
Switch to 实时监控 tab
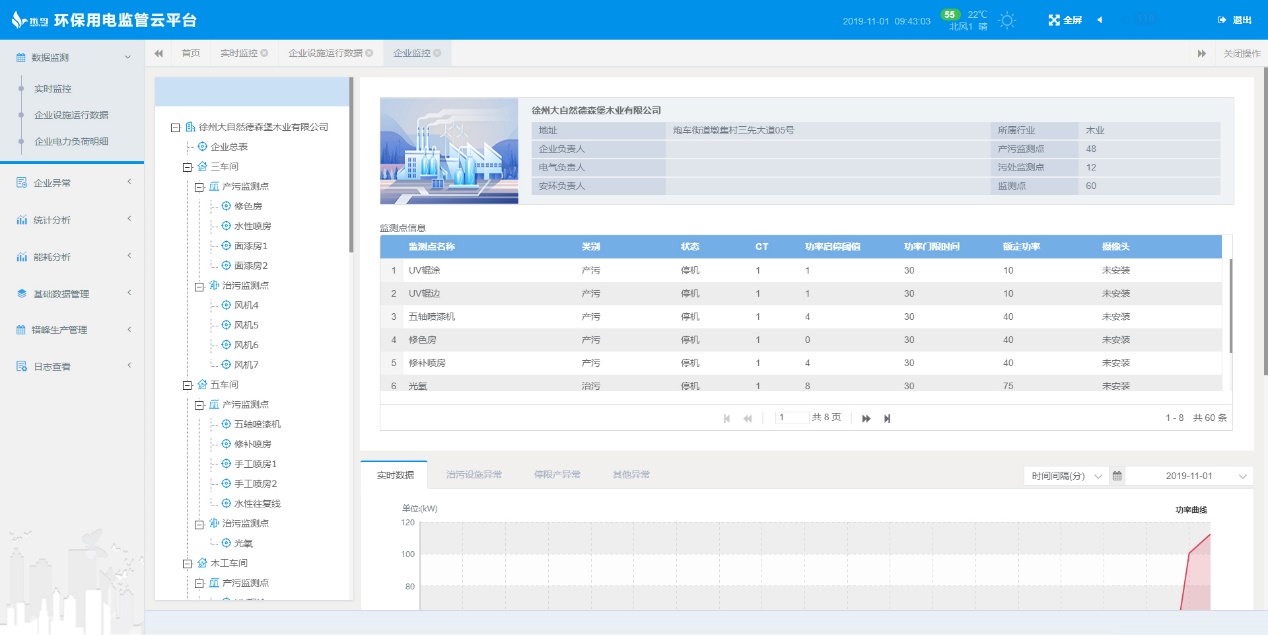238,53
